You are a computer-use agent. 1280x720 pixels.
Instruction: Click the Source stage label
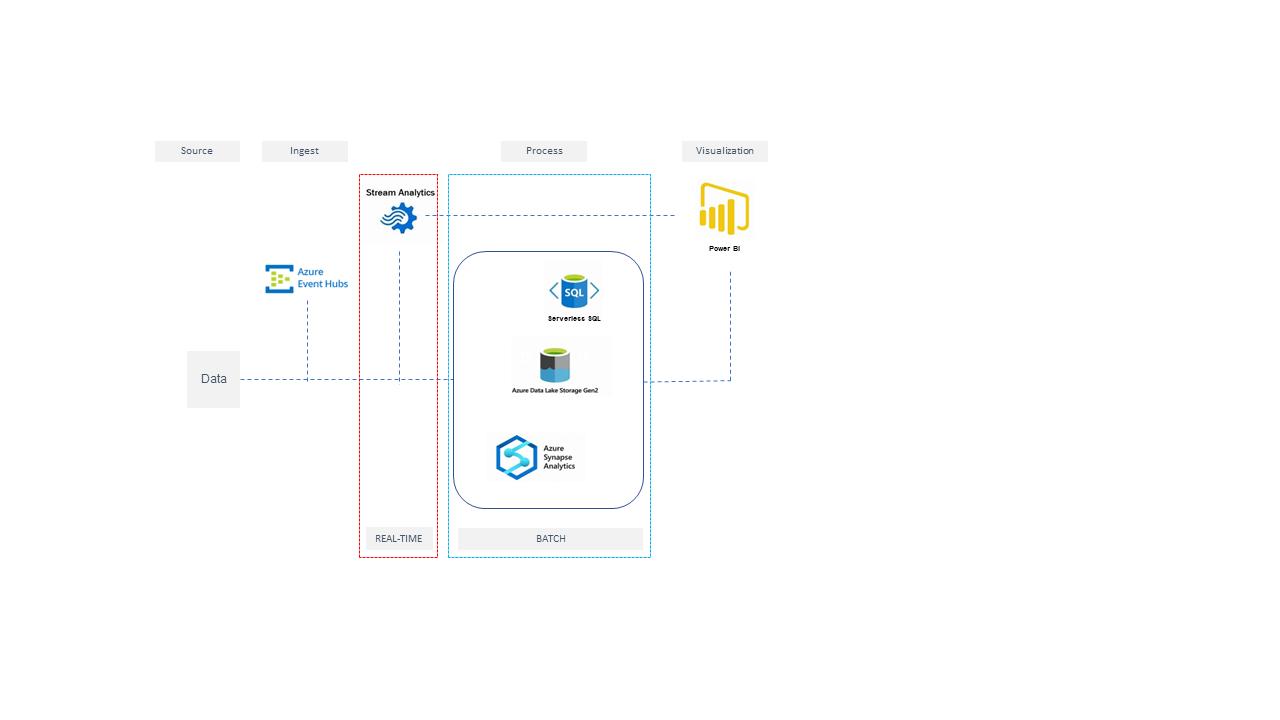(197, 151)
